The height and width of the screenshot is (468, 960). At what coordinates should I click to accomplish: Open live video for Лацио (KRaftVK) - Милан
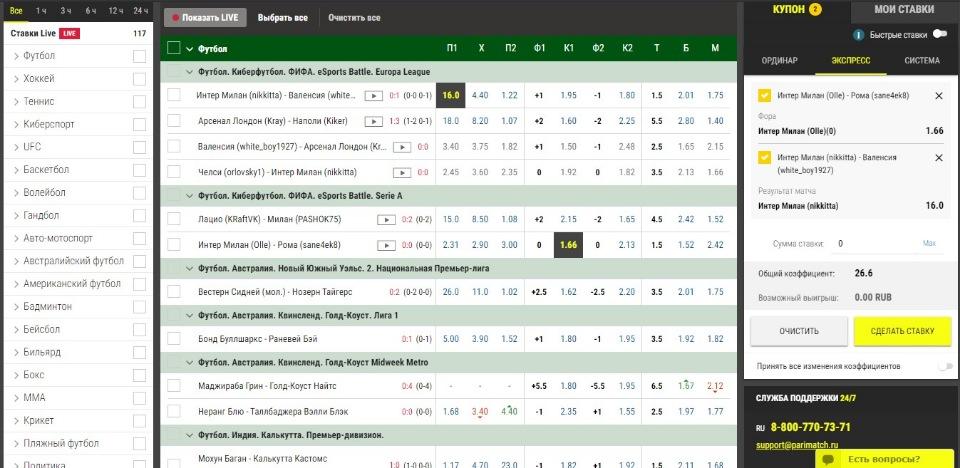click(386, 219)
